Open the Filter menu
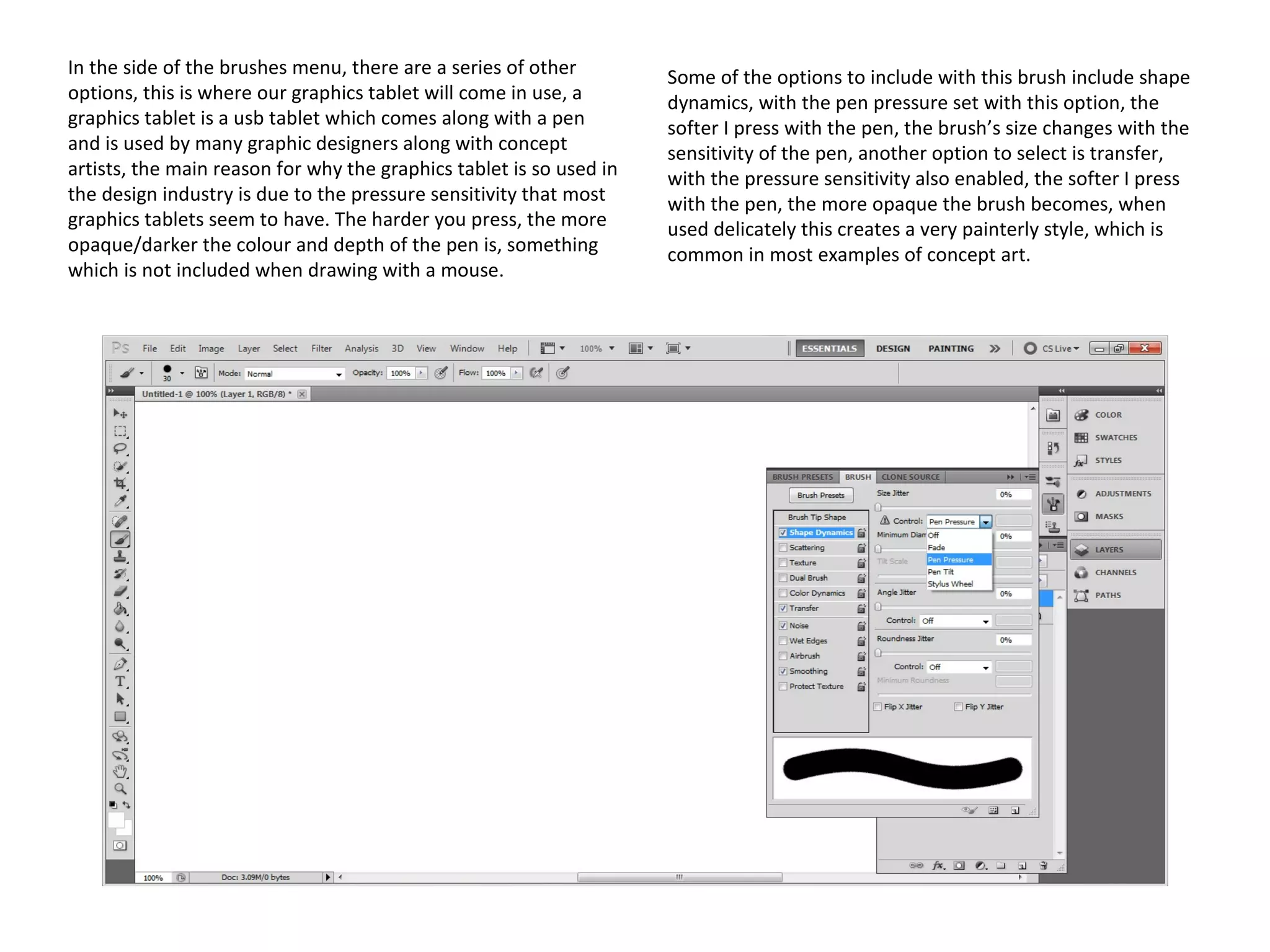 [321, 348]
